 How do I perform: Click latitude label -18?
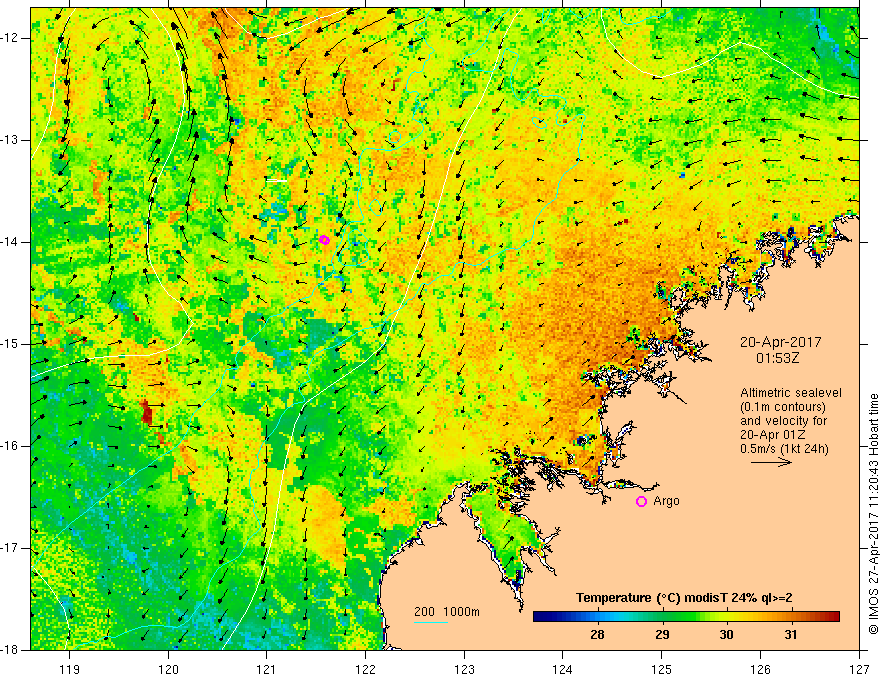tap(12, 650)
